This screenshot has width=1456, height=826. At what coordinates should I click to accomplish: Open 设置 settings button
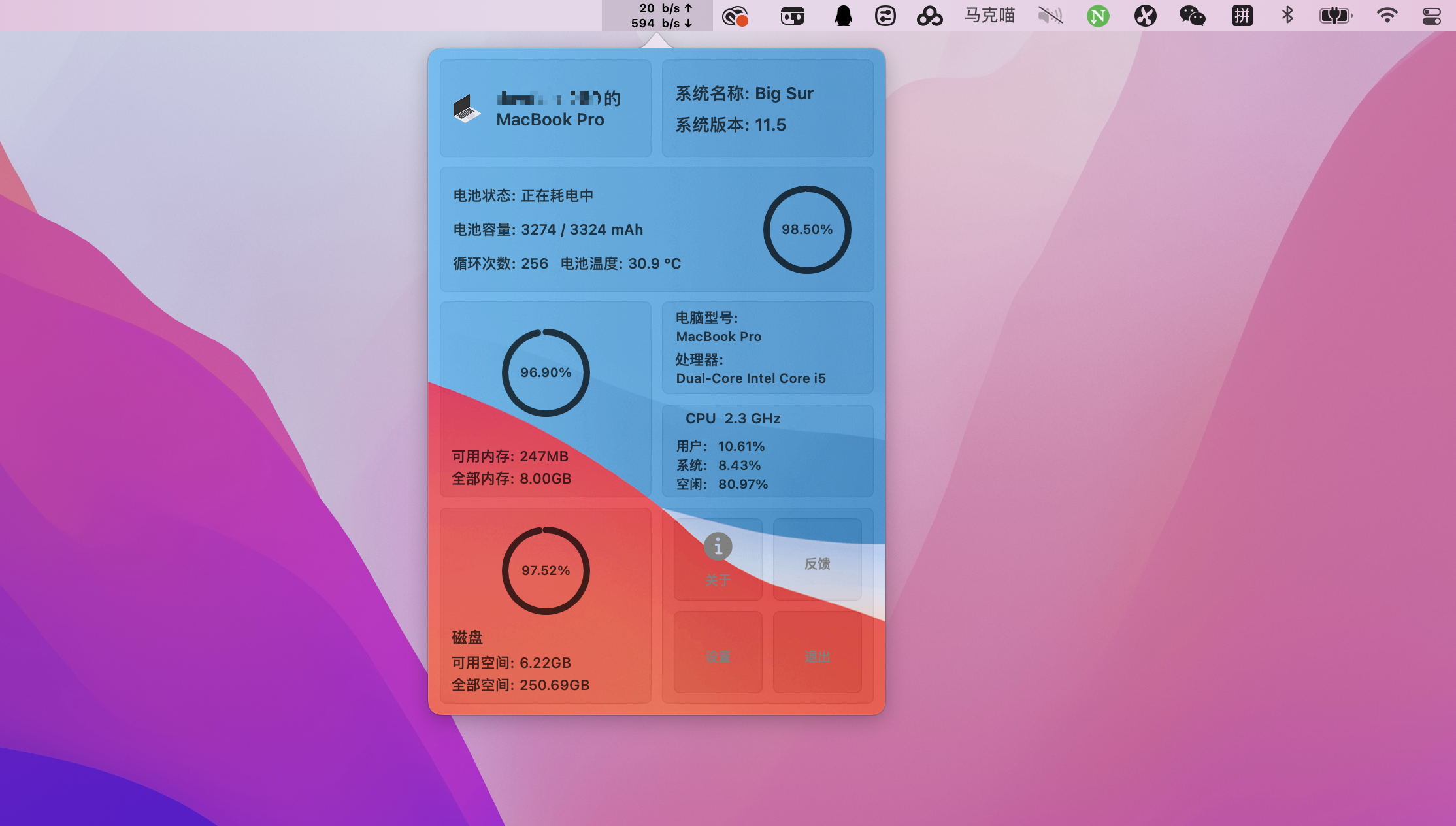718,655
